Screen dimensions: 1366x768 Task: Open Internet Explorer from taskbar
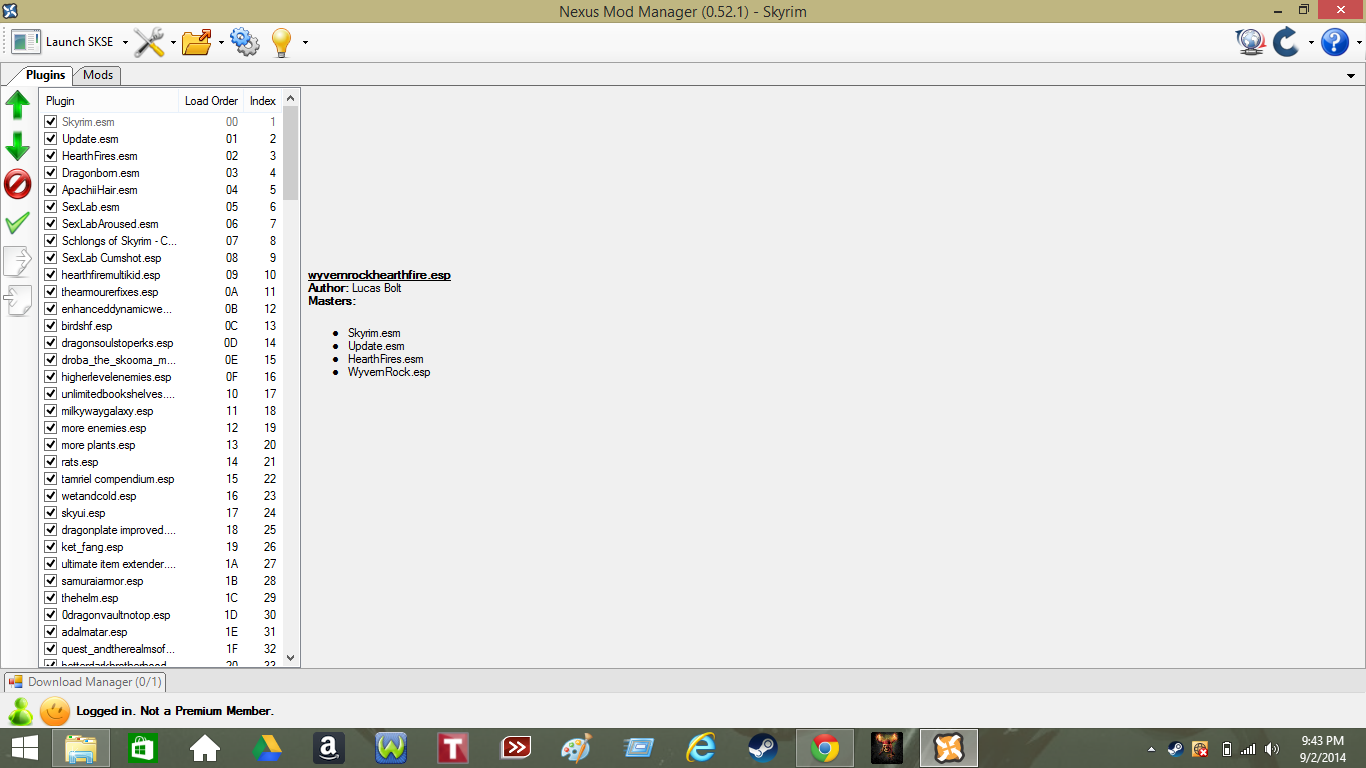[701, 748]
